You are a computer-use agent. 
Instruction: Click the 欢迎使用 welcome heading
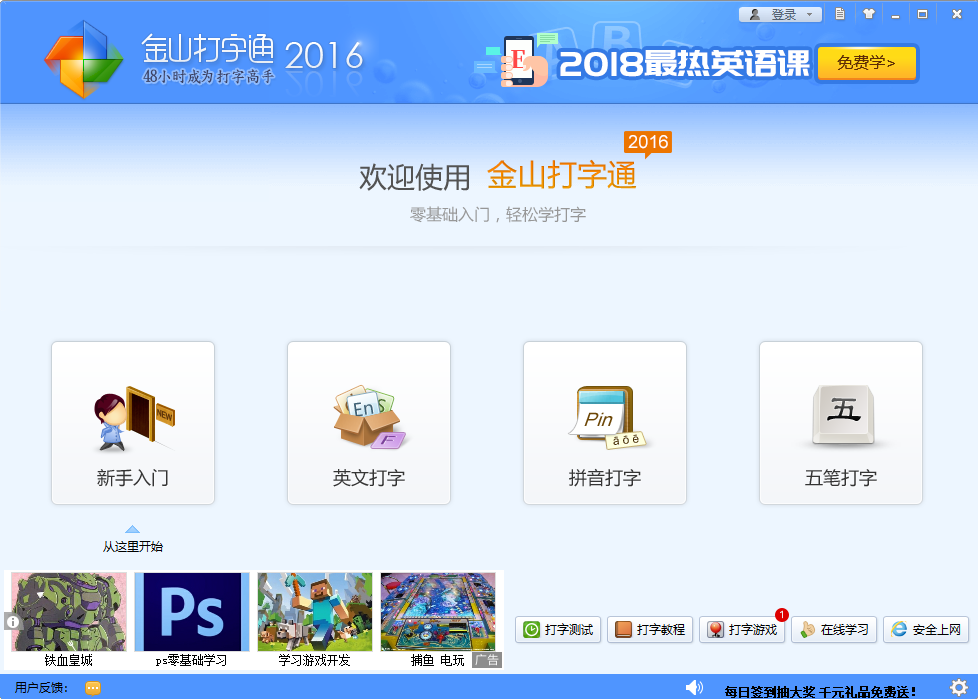[x=414, y=177]
